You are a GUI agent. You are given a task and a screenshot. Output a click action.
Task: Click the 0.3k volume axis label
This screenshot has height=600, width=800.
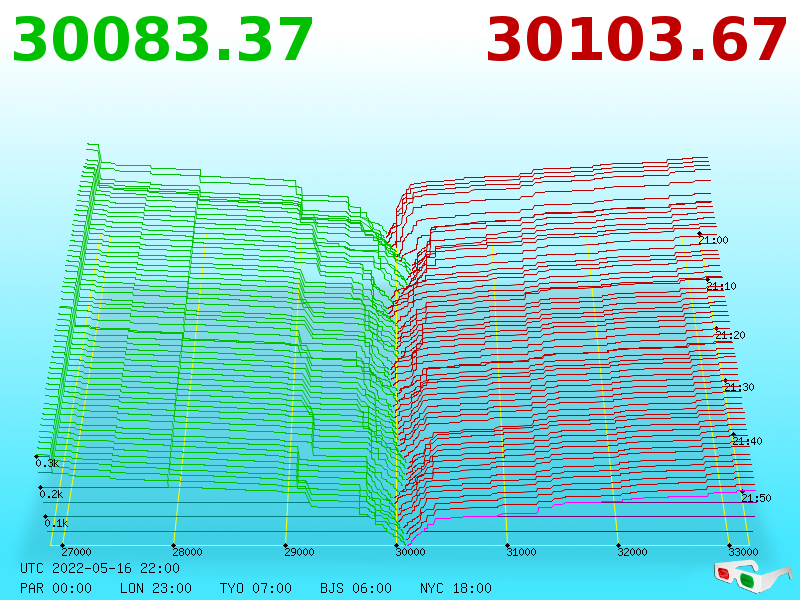coord(47,463)
